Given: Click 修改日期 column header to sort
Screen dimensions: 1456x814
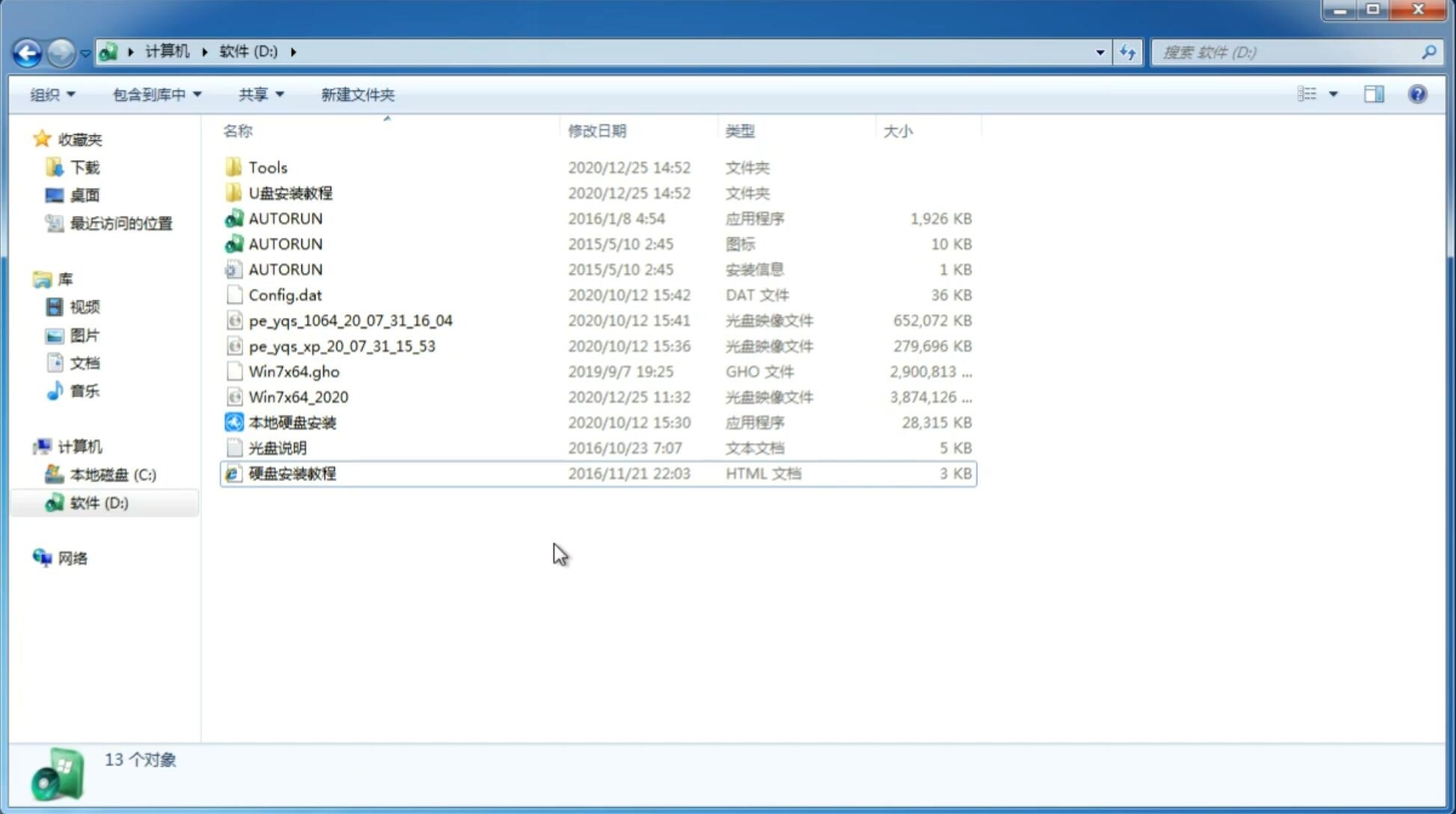Looking at the screenshot, I should [x=596, y=131].
